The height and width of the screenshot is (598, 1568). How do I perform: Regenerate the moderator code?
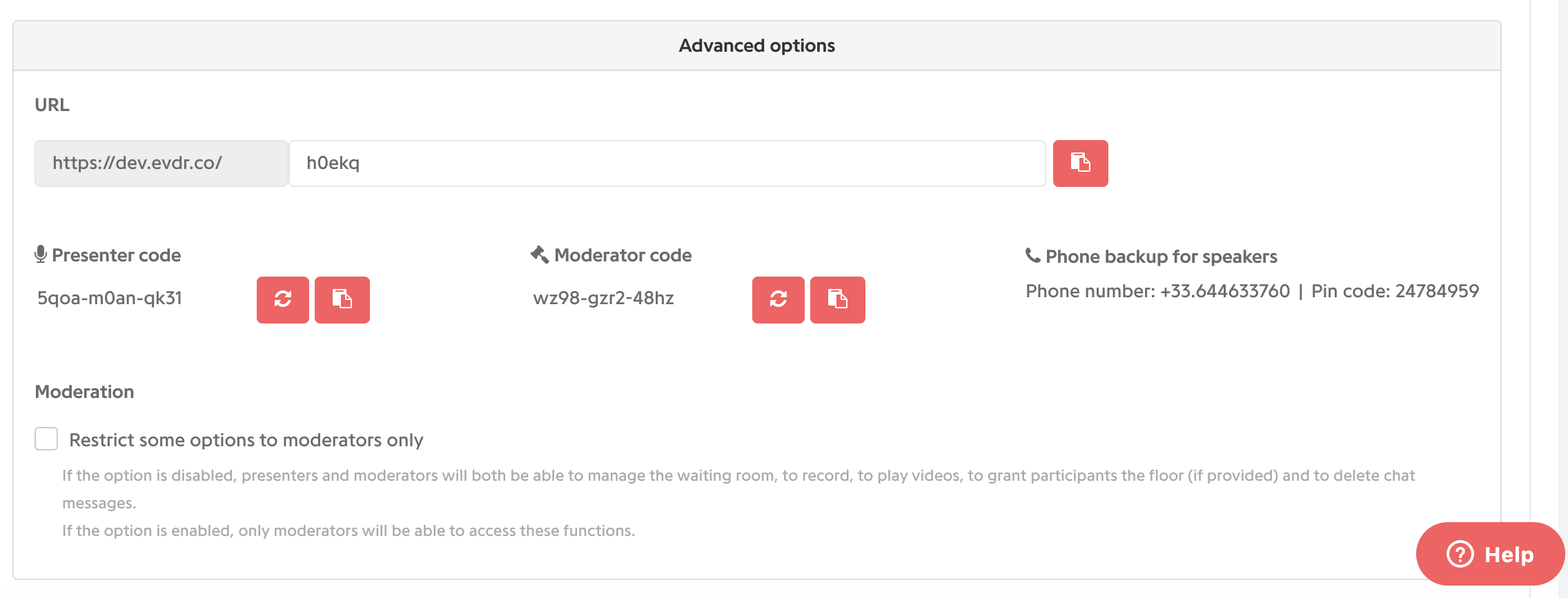click(x=778, y=300)
